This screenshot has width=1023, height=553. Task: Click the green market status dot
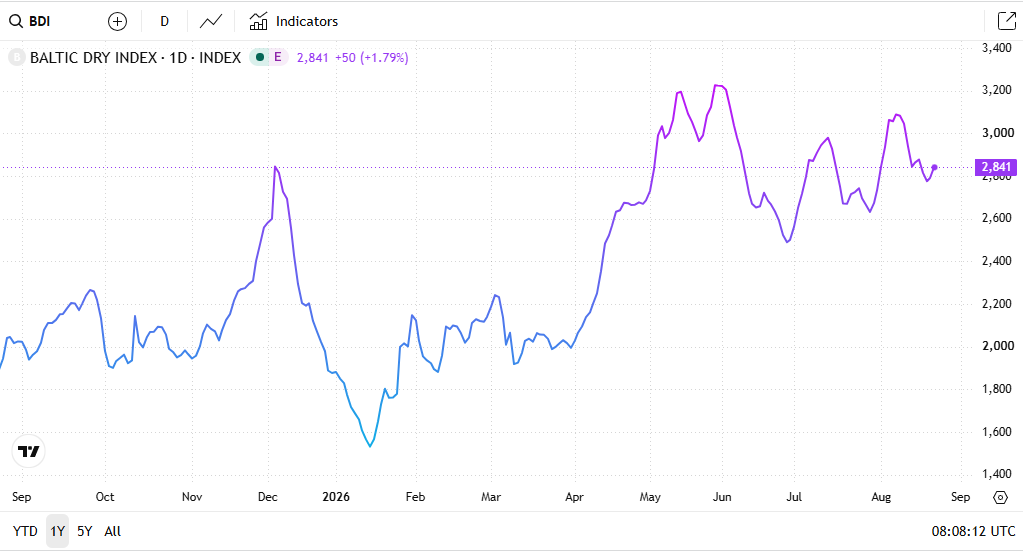[x=260, y=57]
